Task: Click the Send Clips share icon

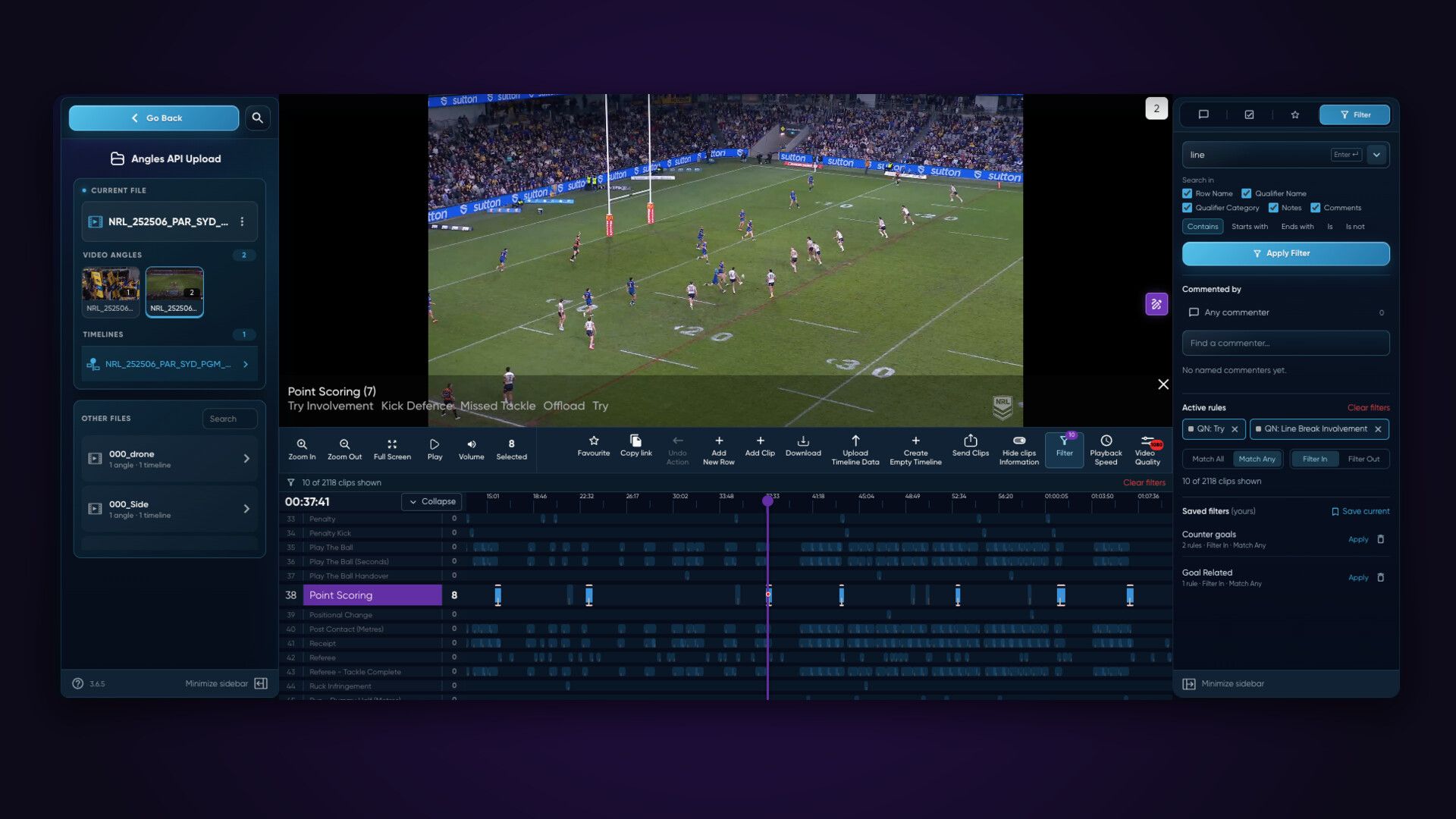Action: coord(971,441)
